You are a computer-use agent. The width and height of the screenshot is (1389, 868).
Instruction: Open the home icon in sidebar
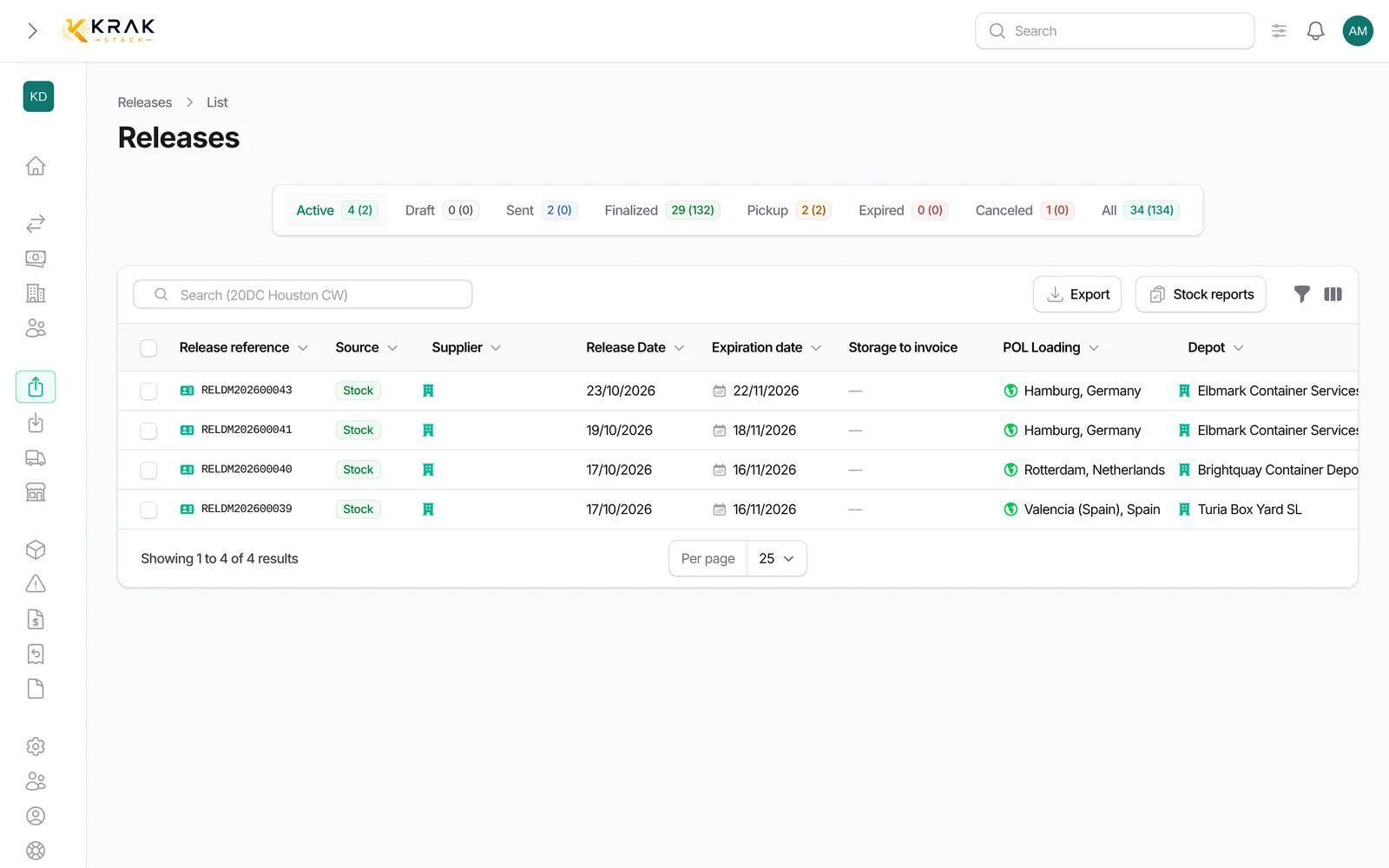point(36,166)
